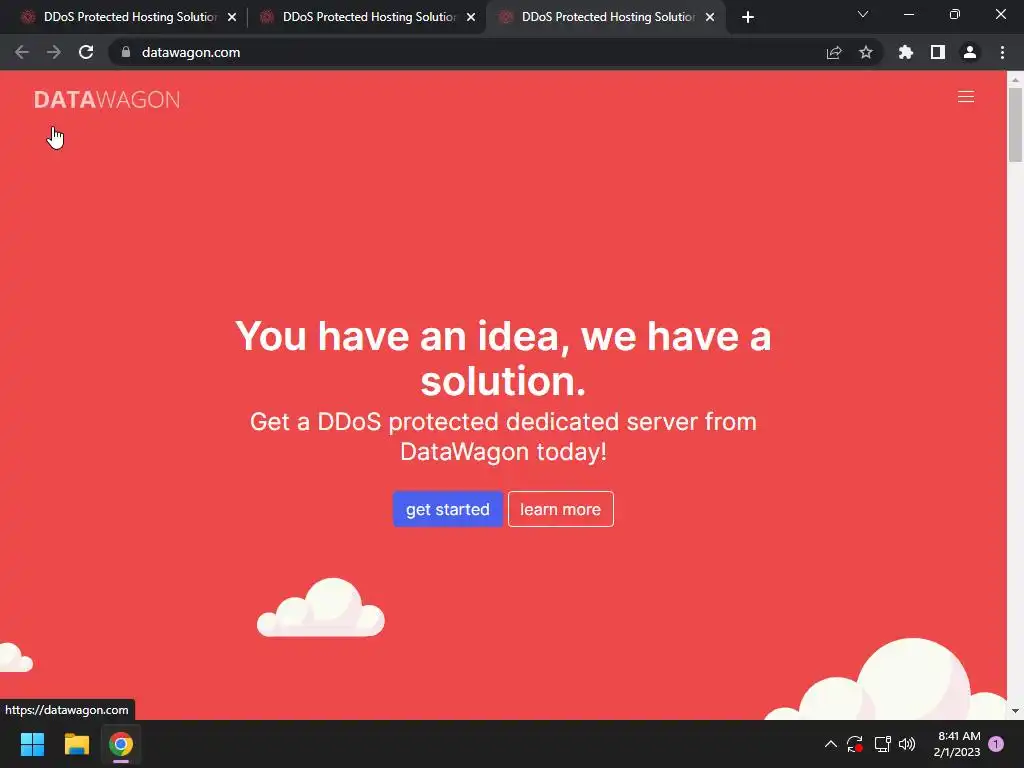Open the Chrome profile avatar
Viewport: 1024px width, 768px height.
[x=970, y=52]
